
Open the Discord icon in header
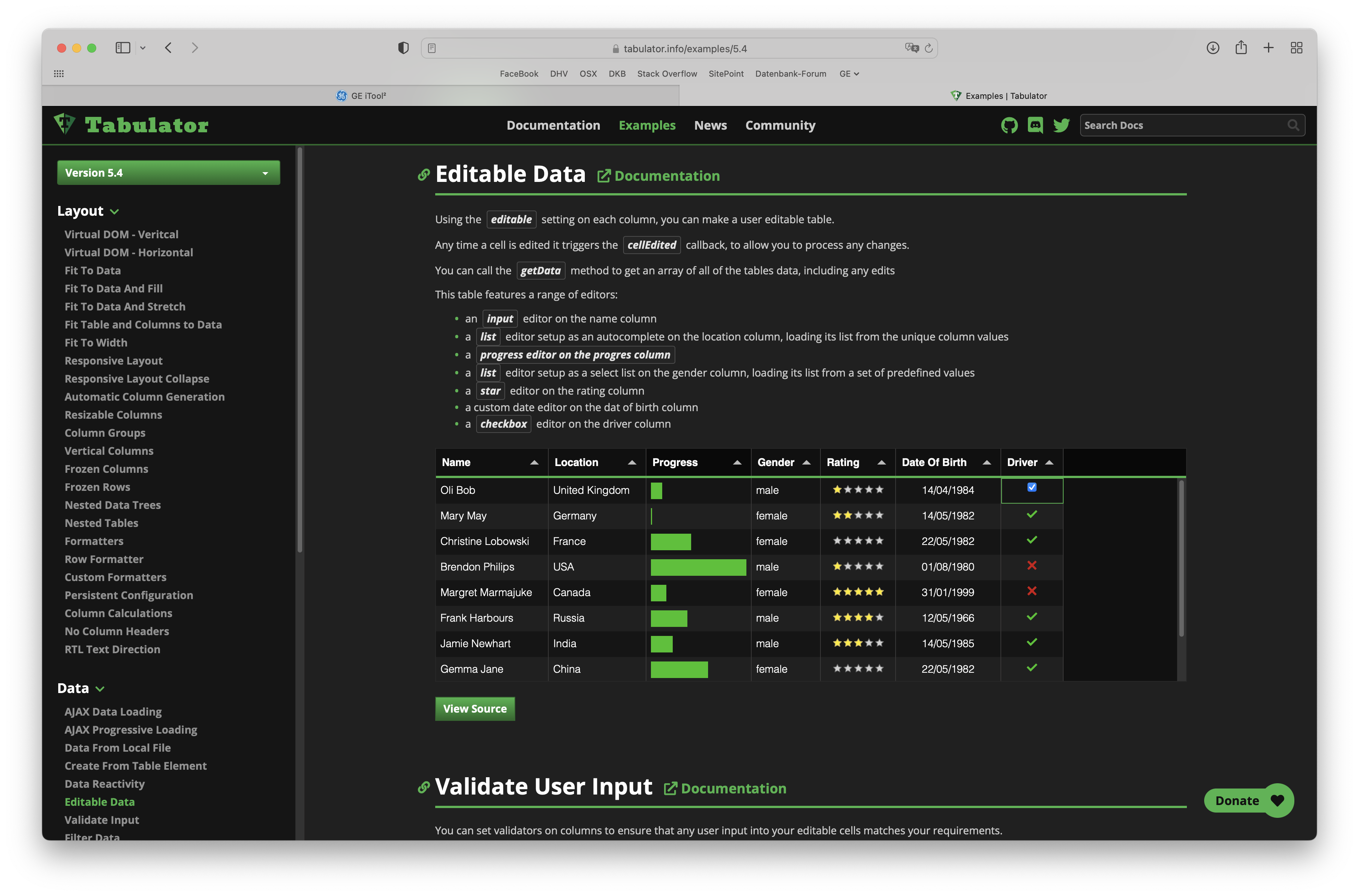(1035, 125)
